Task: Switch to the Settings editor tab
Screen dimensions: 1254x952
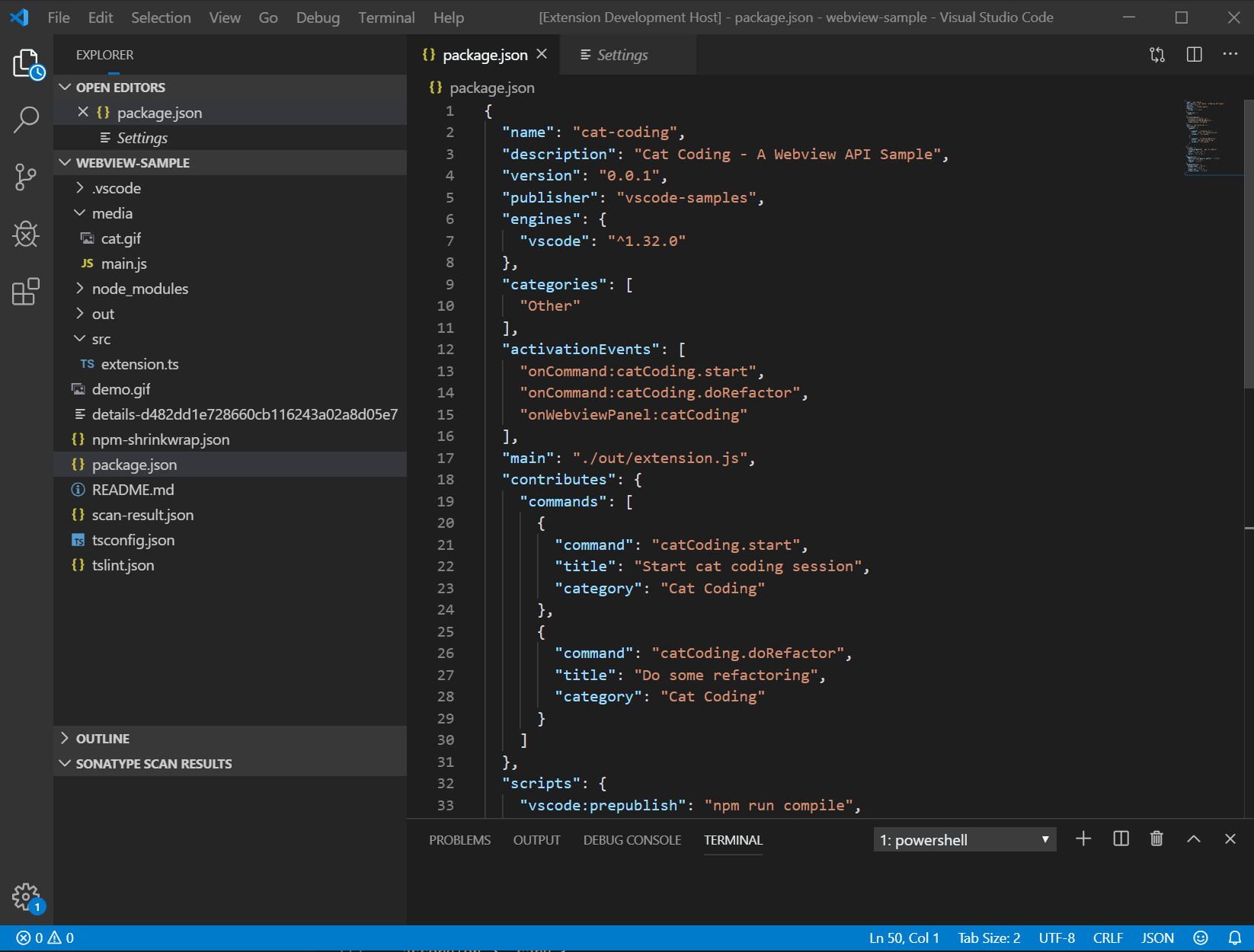Action: [622, 55]
